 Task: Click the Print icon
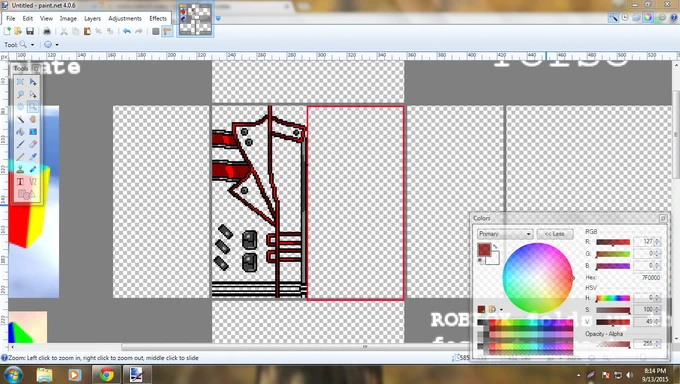tap(47, 31)
